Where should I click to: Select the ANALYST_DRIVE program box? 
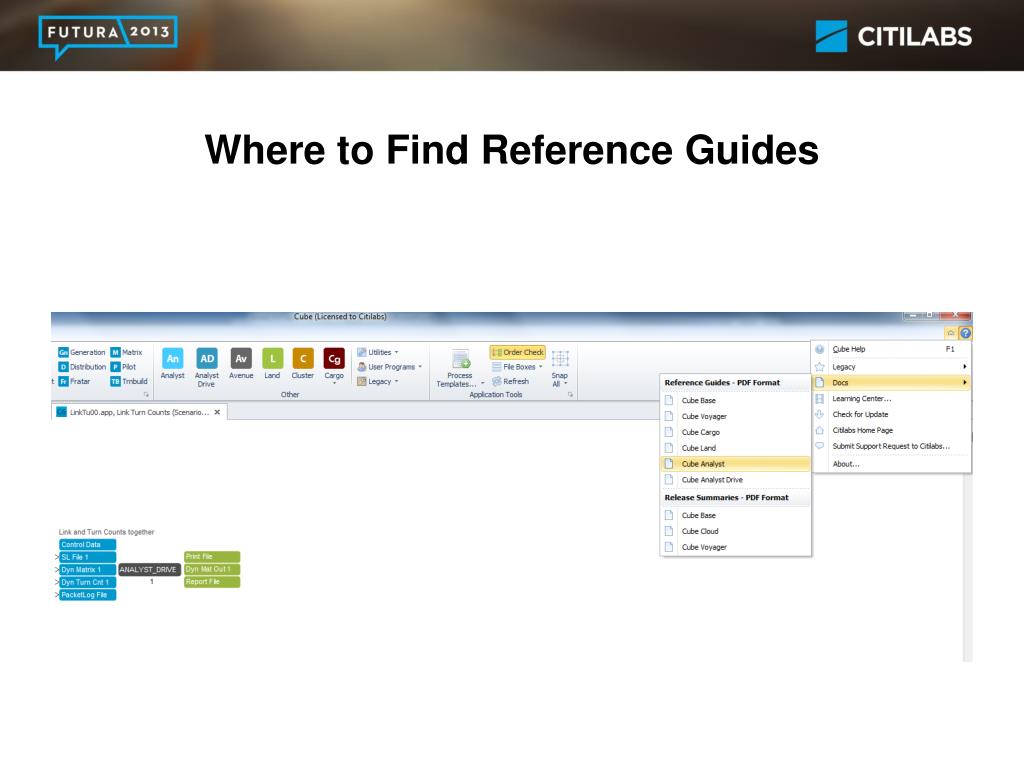pyautogui.click(x=148, y=569)
